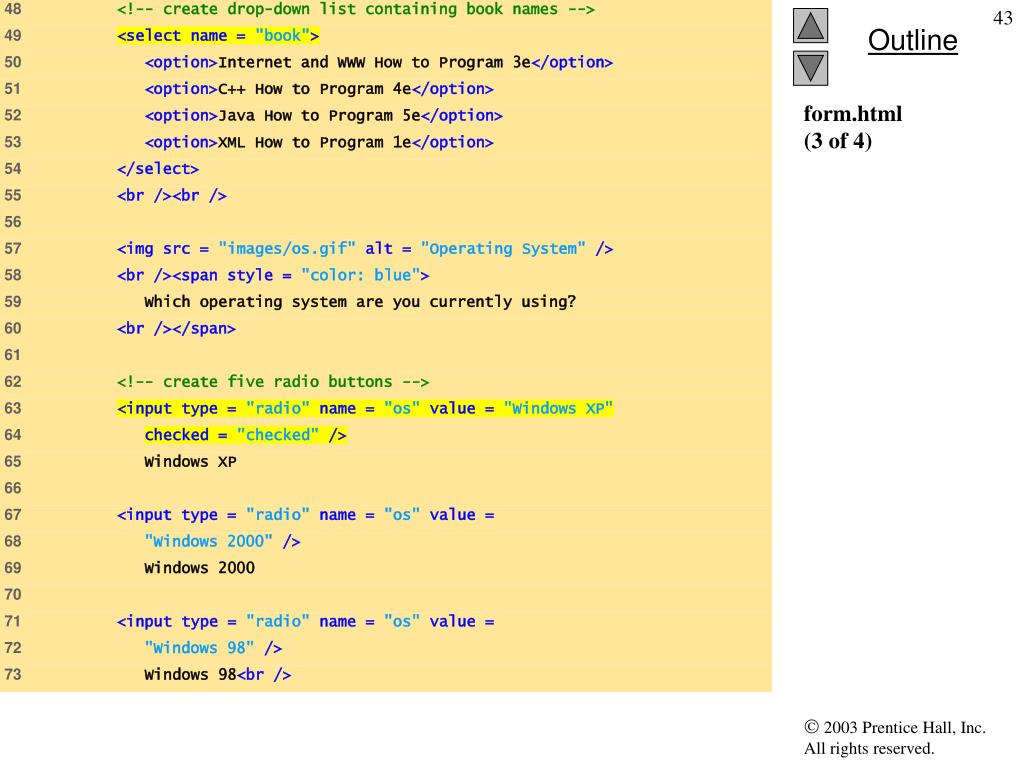Viewport: 1024px width, 768px height.
Task: Open the Outline link
Action: pyautogui.click(x=912, y=40)
